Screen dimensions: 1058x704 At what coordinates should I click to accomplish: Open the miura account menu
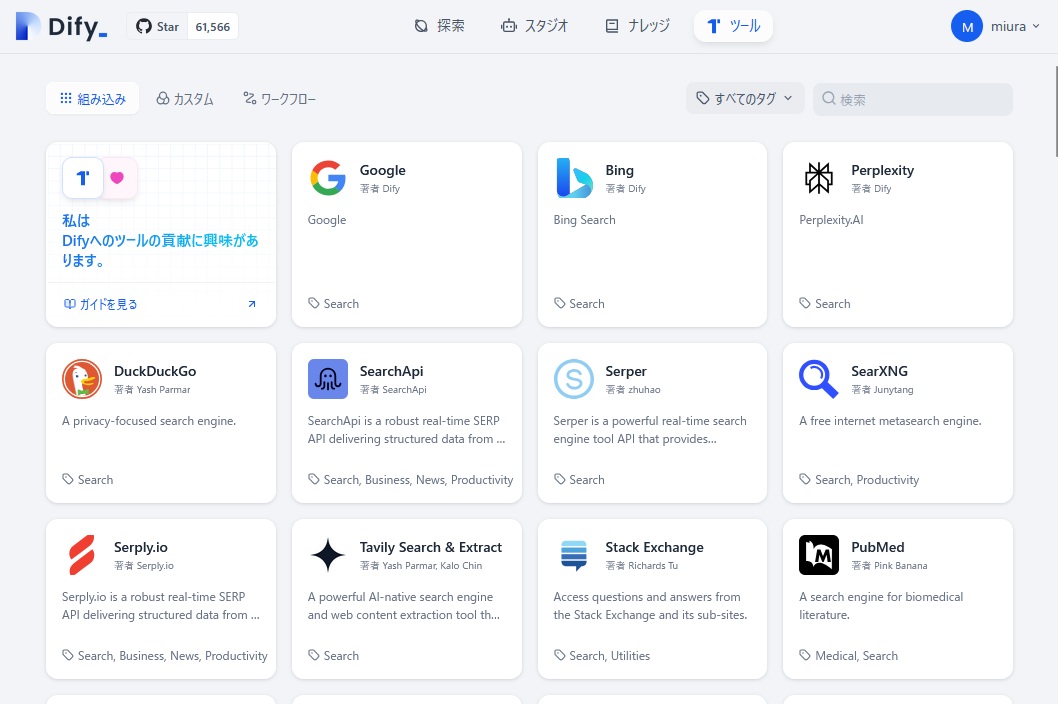point(990,27)
